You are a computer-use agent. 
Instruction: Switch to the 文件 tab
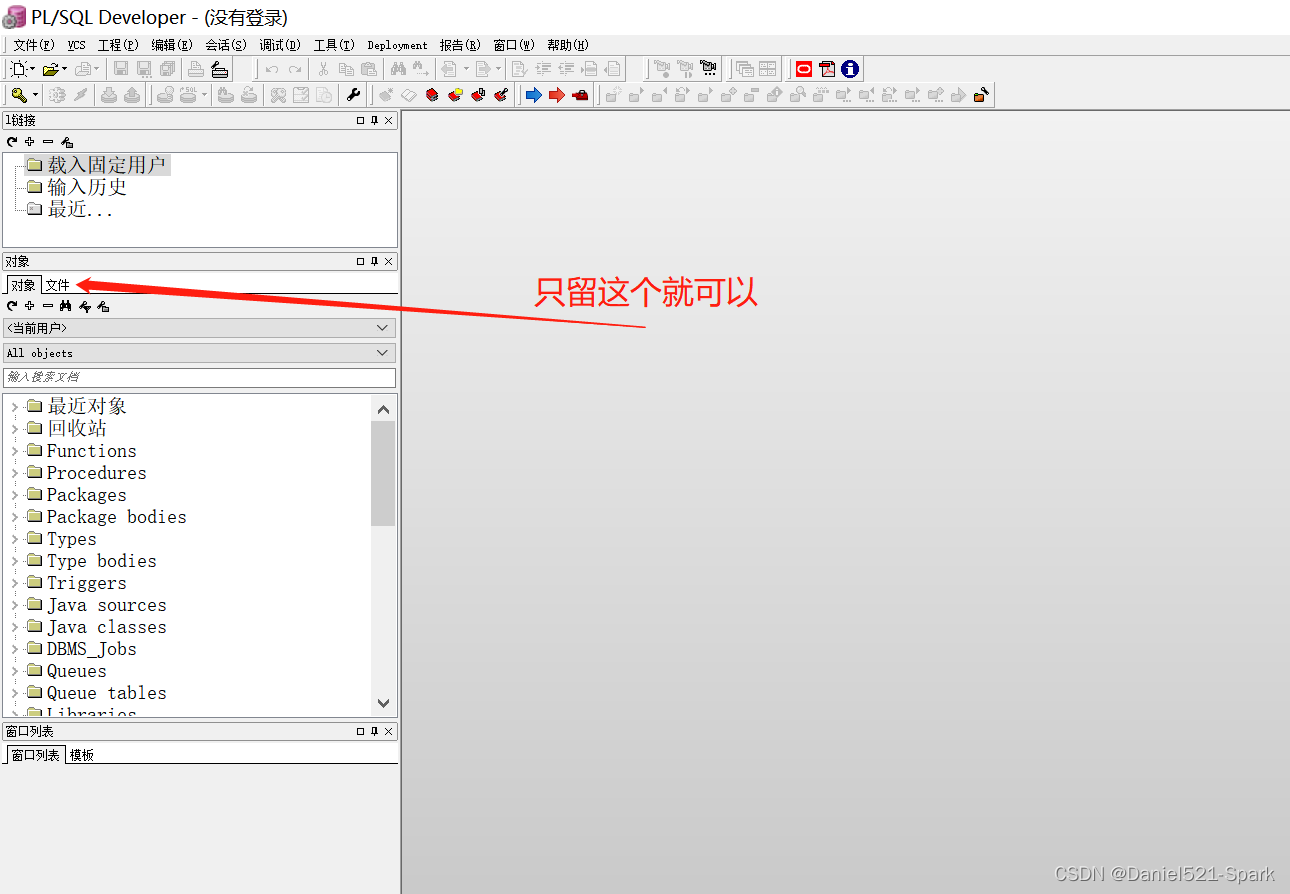[57, 285]
